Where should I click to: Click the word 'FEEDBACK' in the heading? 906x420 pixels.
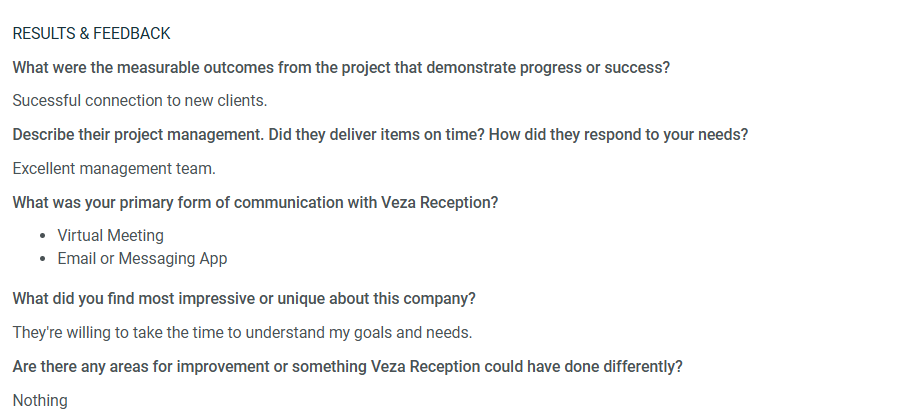click(132, 34)
